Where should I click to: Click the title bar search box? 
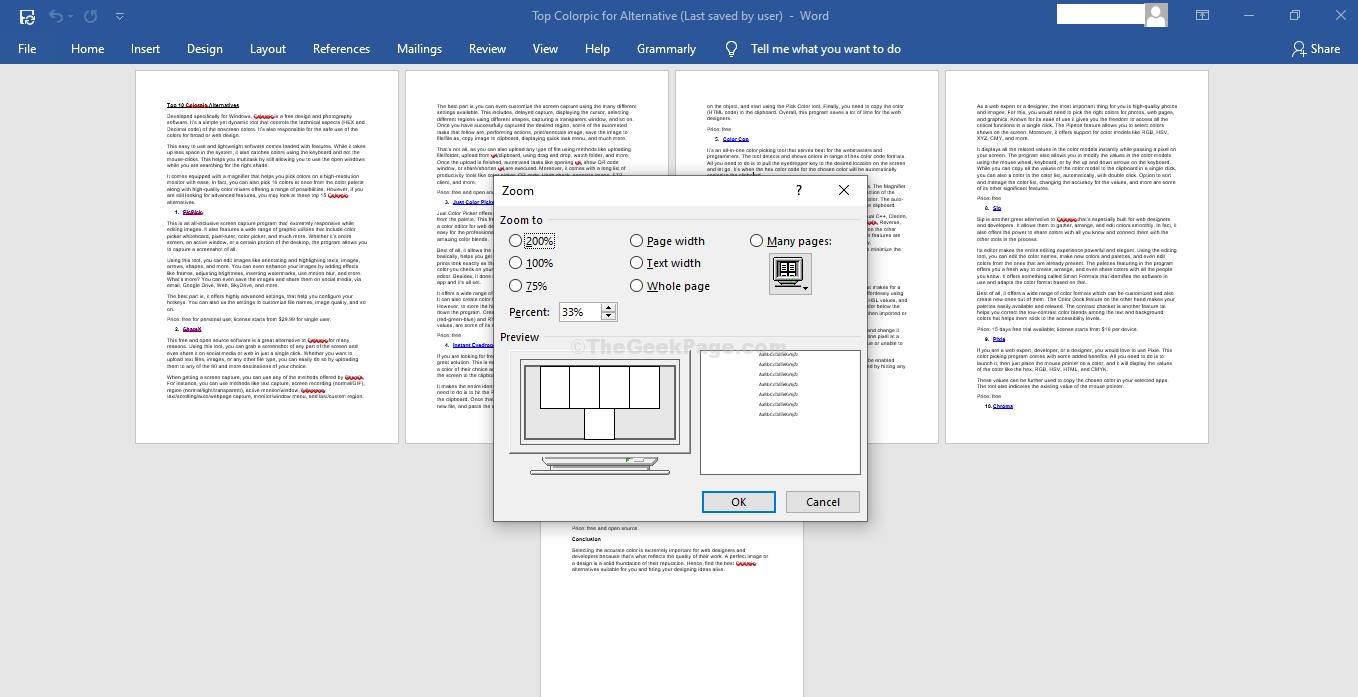tap(1100, 14)
